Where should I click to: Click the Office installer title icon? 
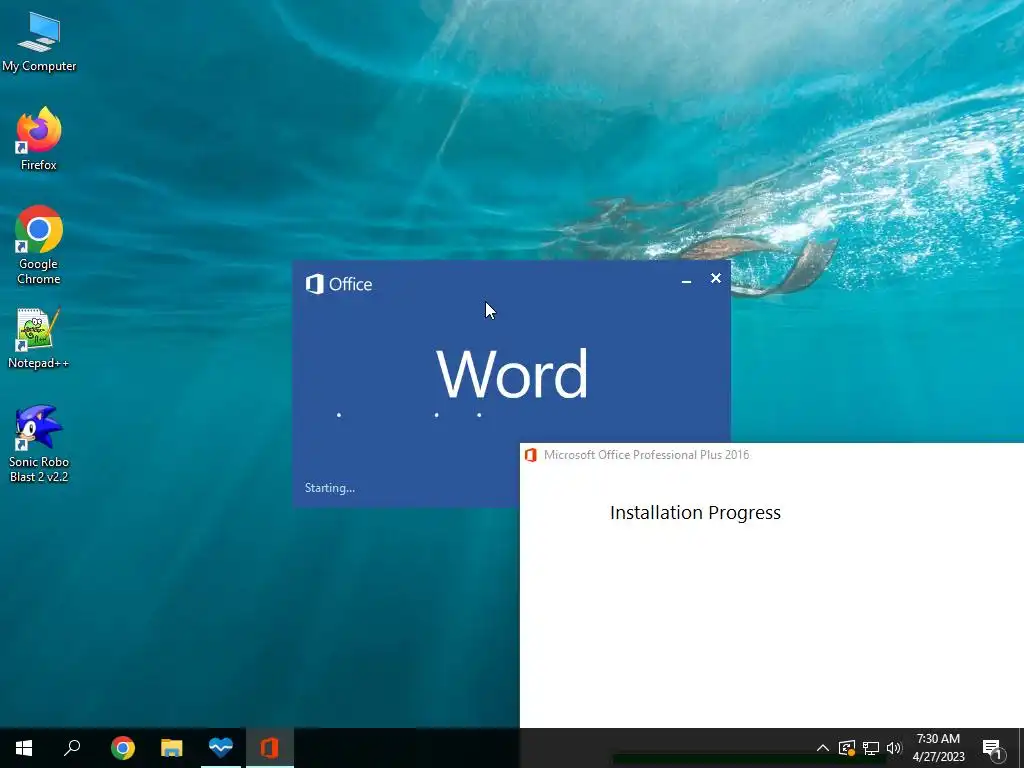click(x=531, y=455)
